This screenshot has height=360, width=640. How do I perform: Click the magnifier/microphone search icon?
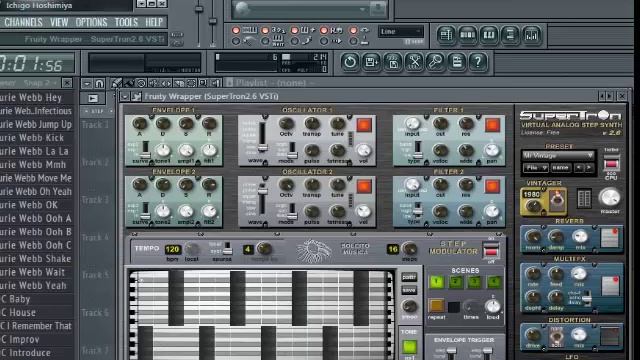point(436,62)
